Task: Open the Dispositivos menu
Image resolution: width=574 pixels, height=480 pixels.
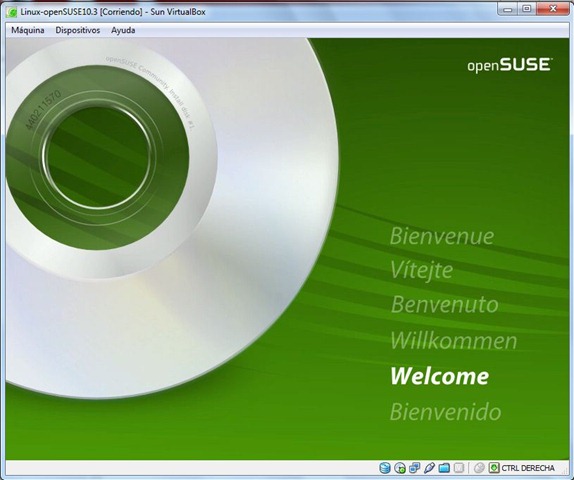Action: [x=78, y=30]
